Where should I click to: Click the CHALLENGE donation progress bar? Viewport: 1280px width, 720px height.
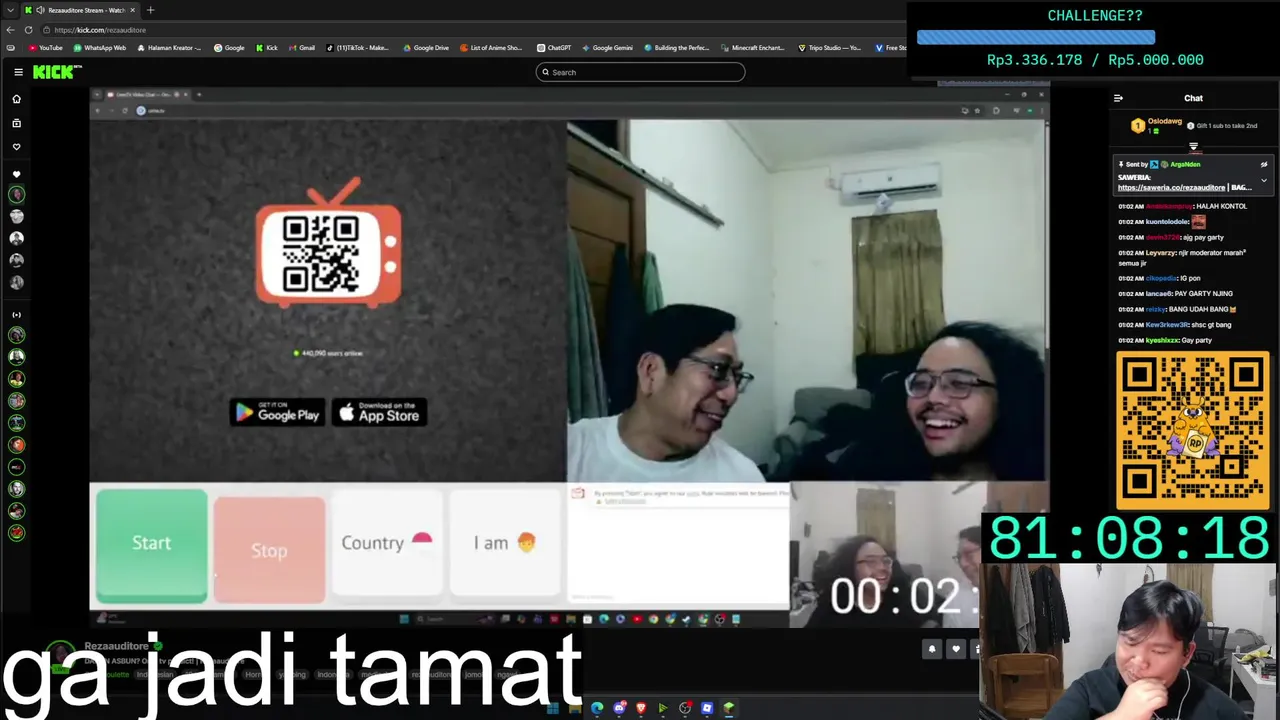1036,37
